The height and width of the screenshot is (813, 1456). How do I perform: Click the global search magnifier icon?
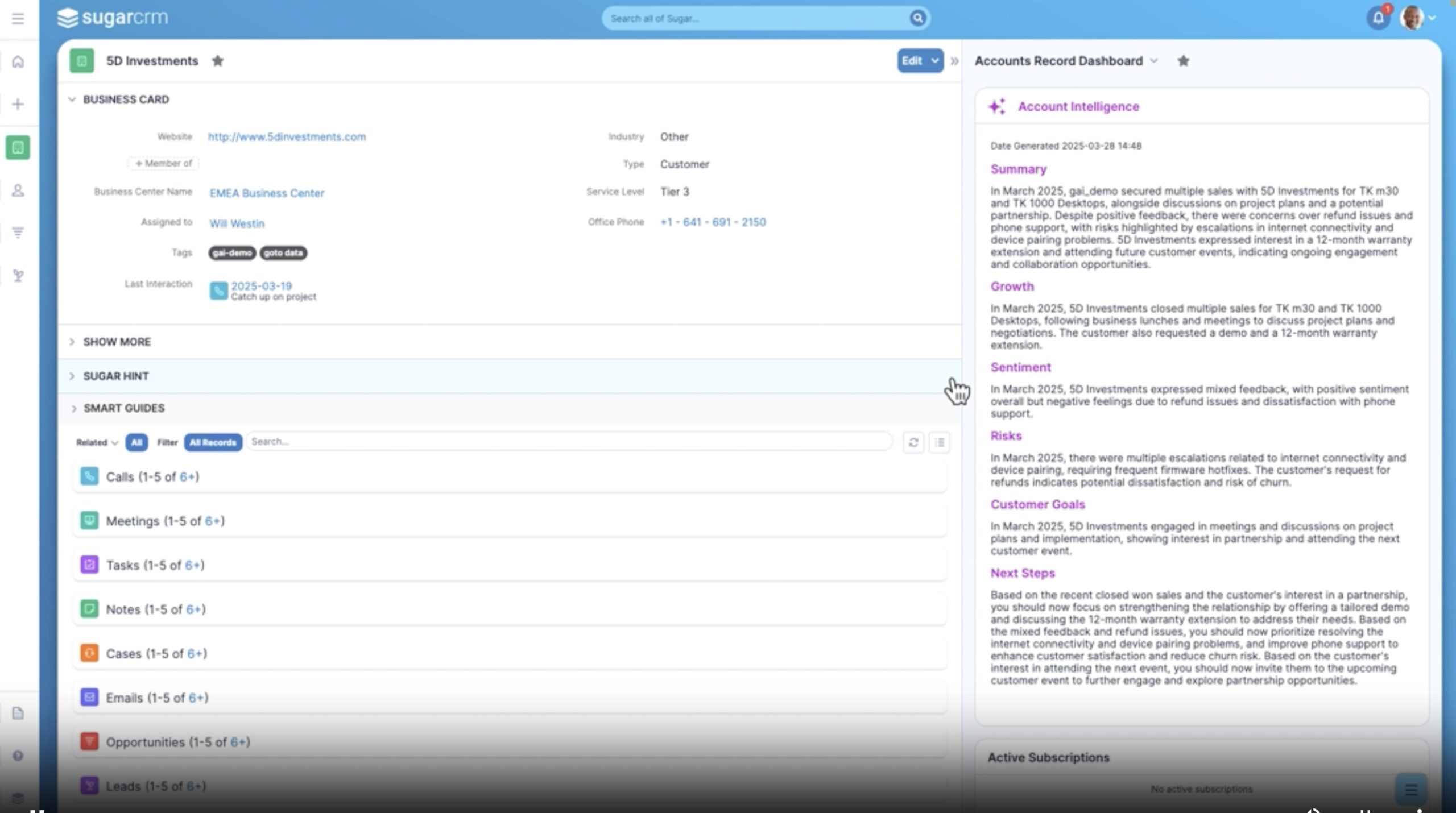click(x=917, y=18)
